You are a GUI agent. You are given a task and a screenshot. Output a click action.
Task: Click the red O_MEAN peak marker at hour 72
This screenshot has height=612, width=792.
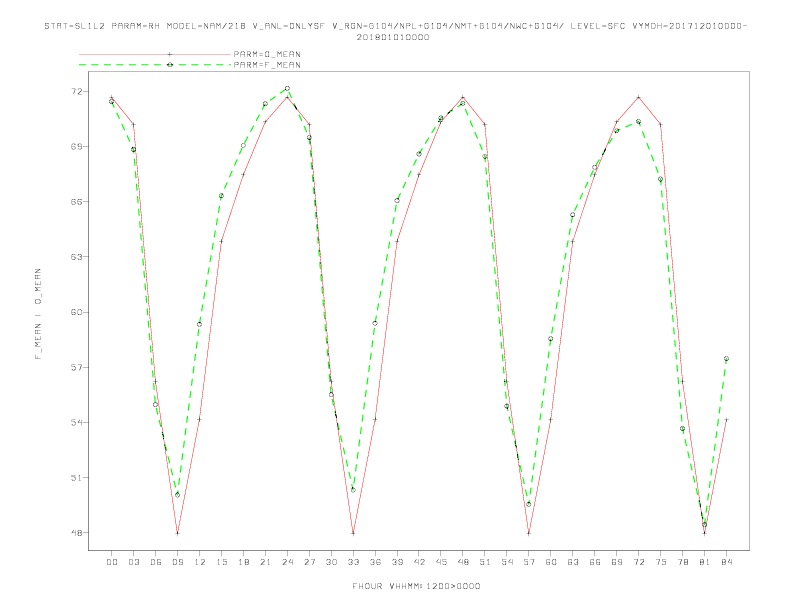pos(638,97)
